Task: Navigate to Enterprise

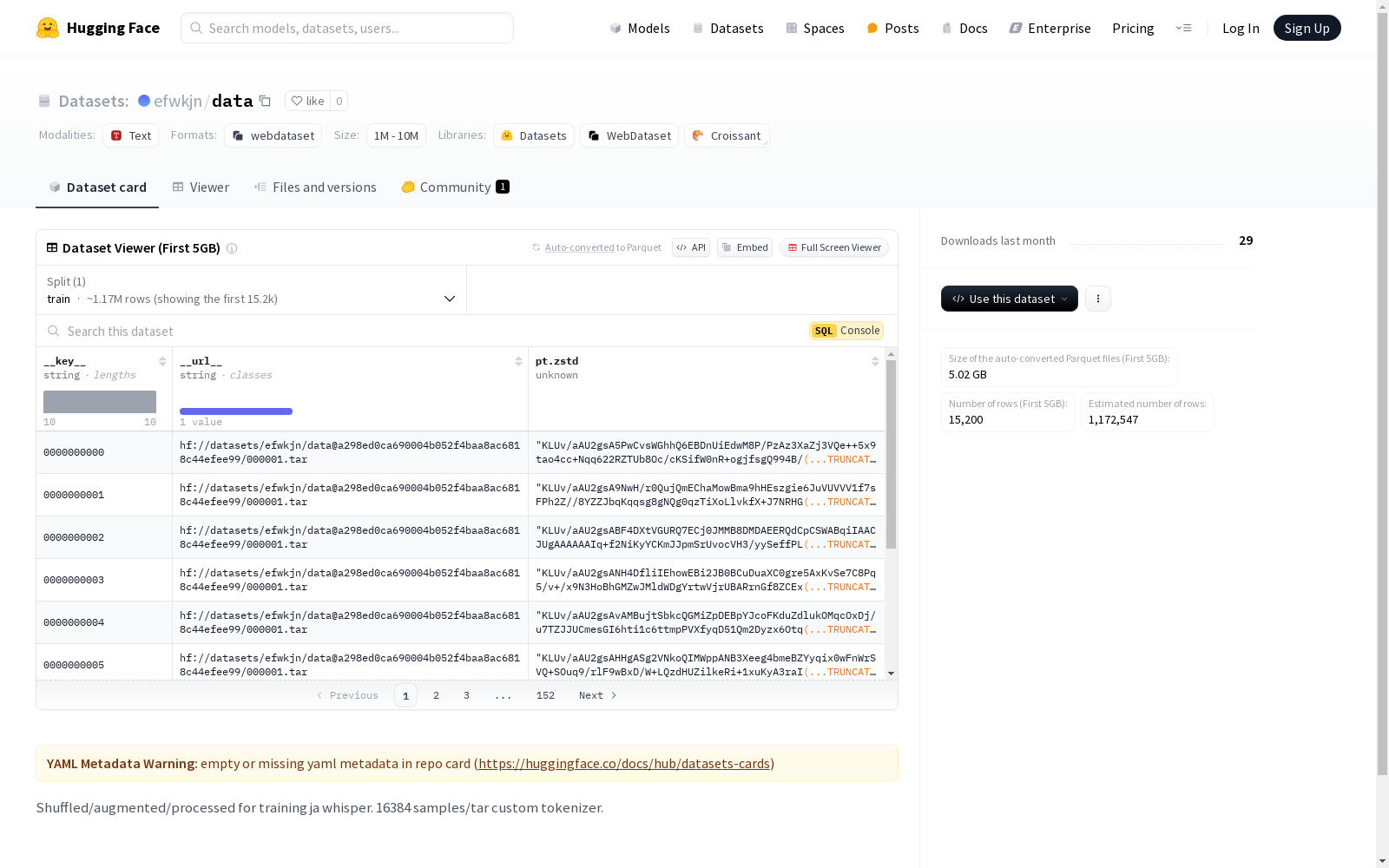Action: coord(1050,28)
